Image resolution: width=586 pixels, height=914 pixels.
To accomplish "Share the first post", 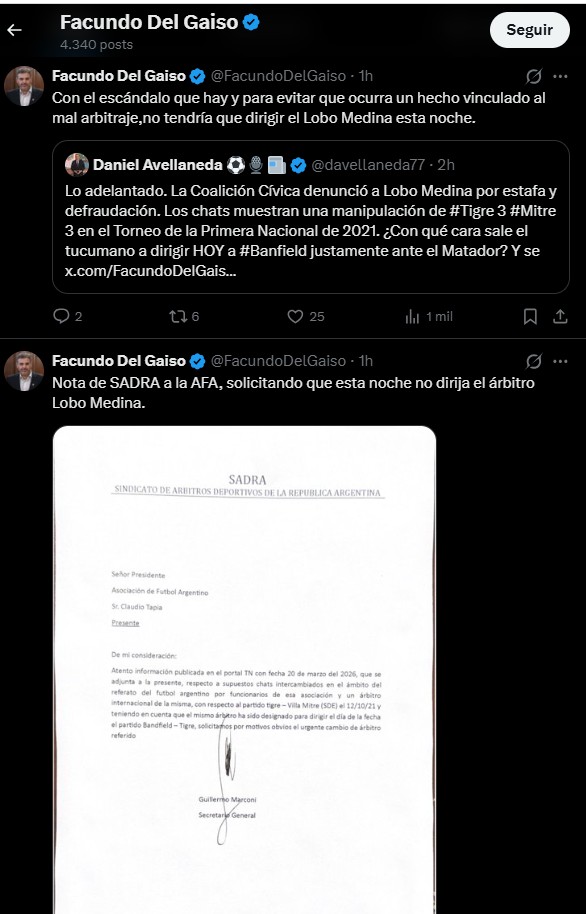I will (x=560, y=317).
